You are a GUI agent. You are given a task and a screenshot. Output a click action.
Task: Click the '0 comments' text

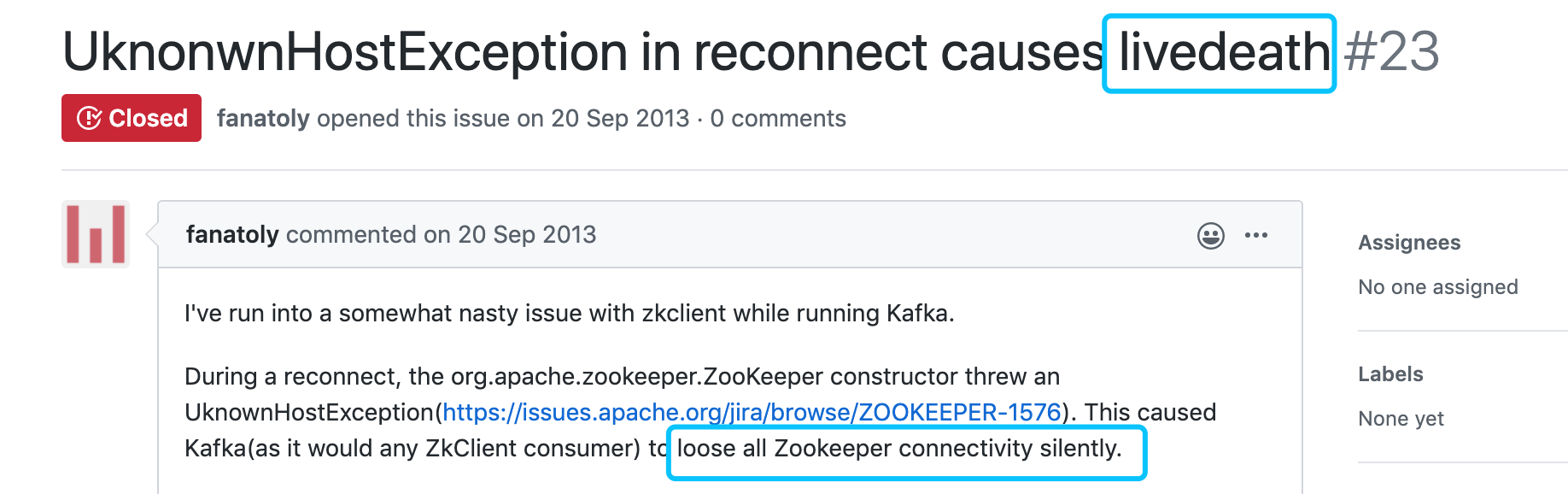778,118
